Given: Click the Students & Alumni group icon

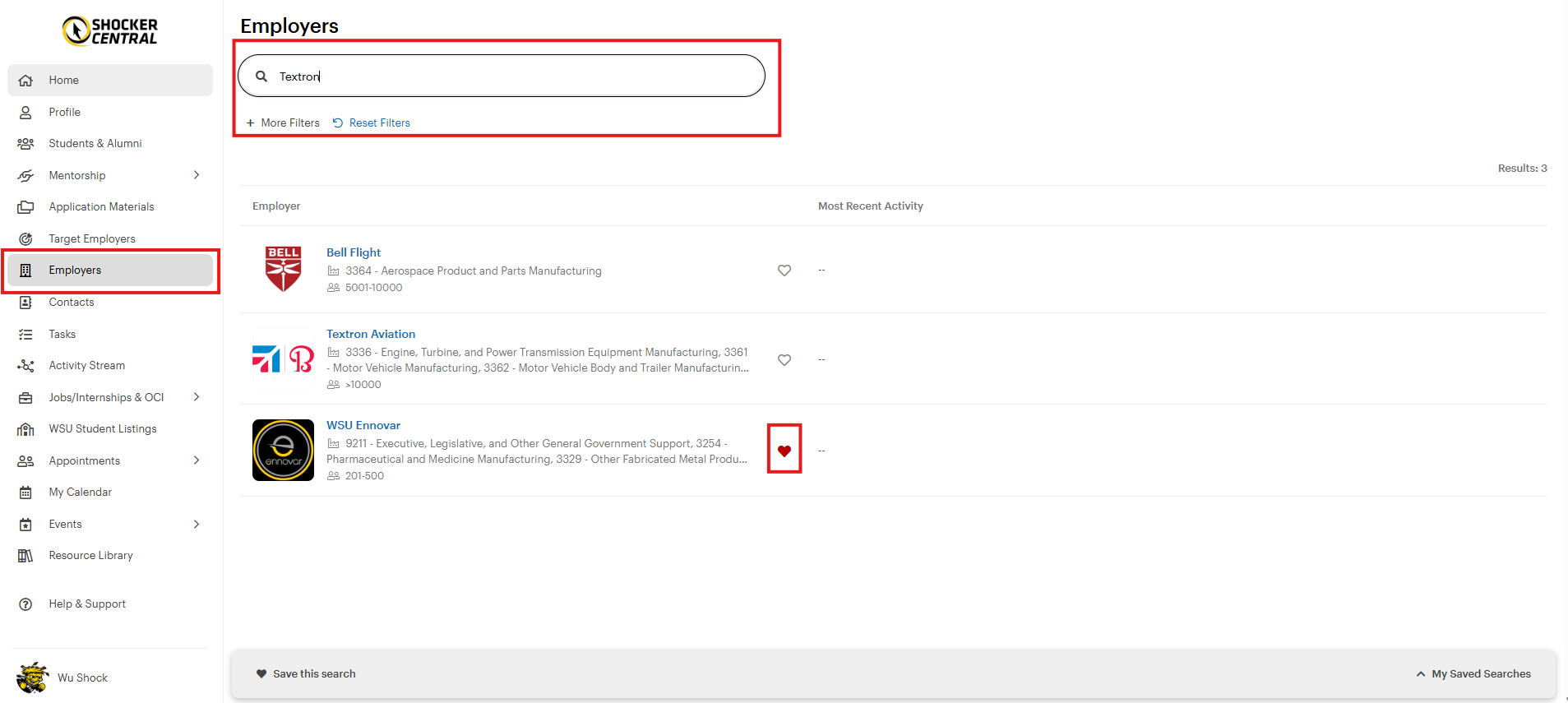Looking at the screenshot, I should click(25, 144).
